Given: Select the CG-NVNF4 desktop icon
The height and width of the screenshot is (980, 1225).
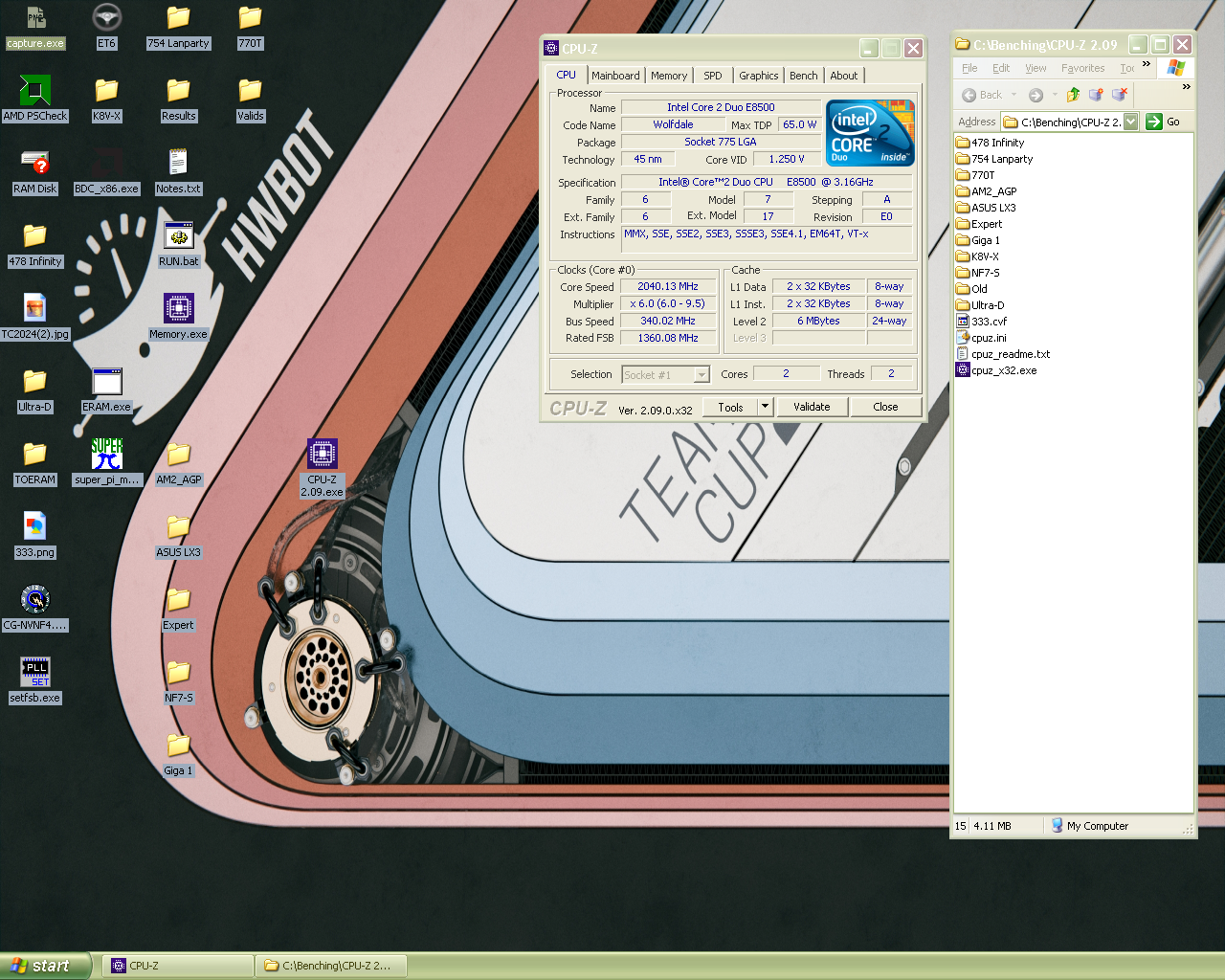Looking at the screenshot, I should coord(35,609).
